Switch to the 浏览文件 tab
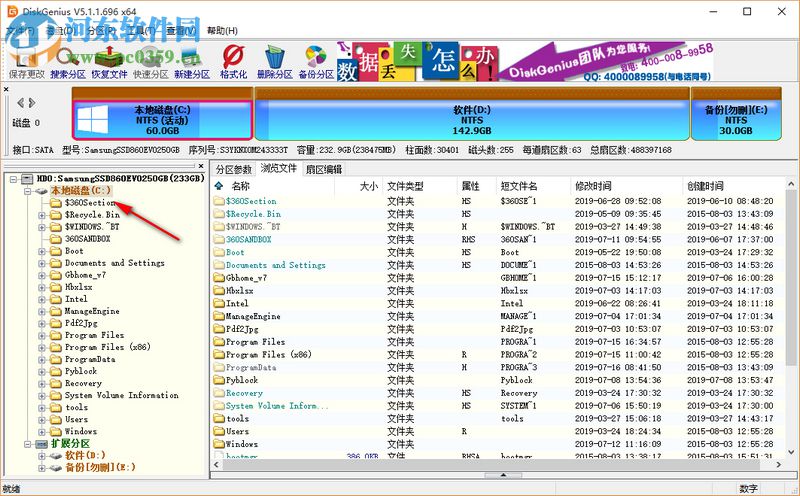The width and height of the screenshot is (800, 496). [x=279, y=168]
